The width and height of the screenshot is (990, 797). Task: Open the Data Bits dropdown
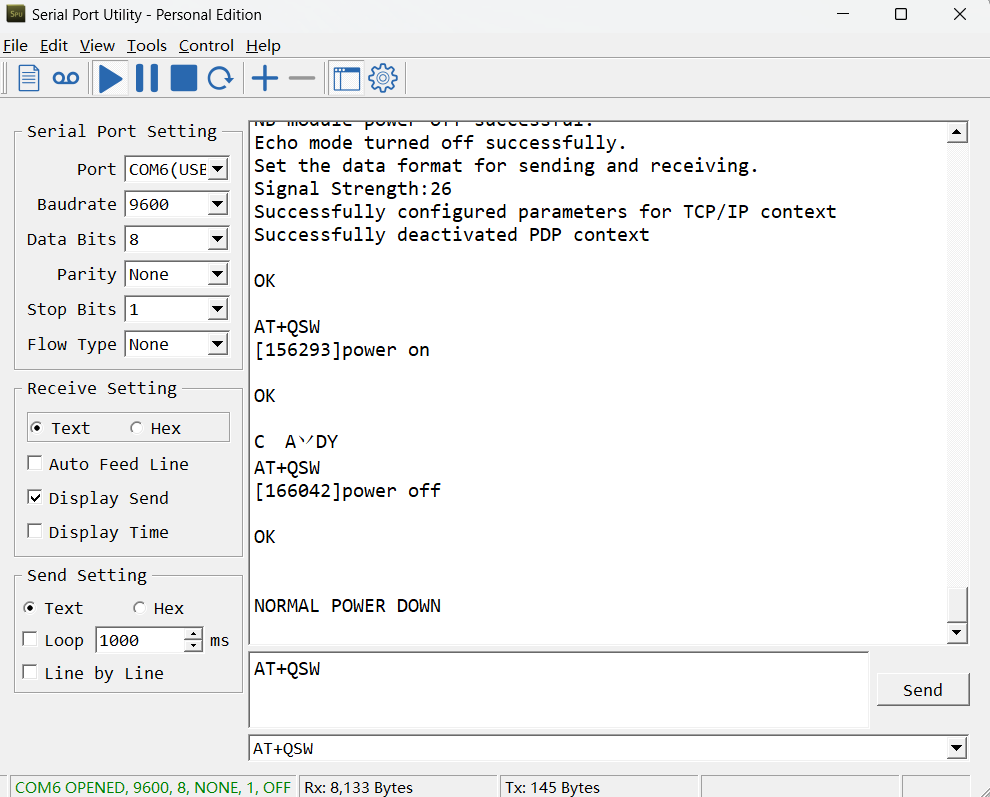tap(217, 239)
